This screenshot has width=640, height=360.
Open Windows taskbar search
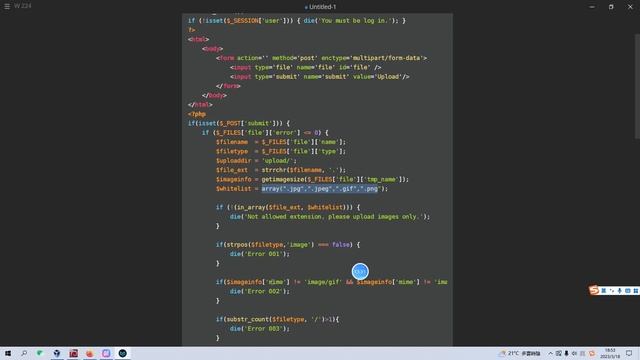pos(24,353)
